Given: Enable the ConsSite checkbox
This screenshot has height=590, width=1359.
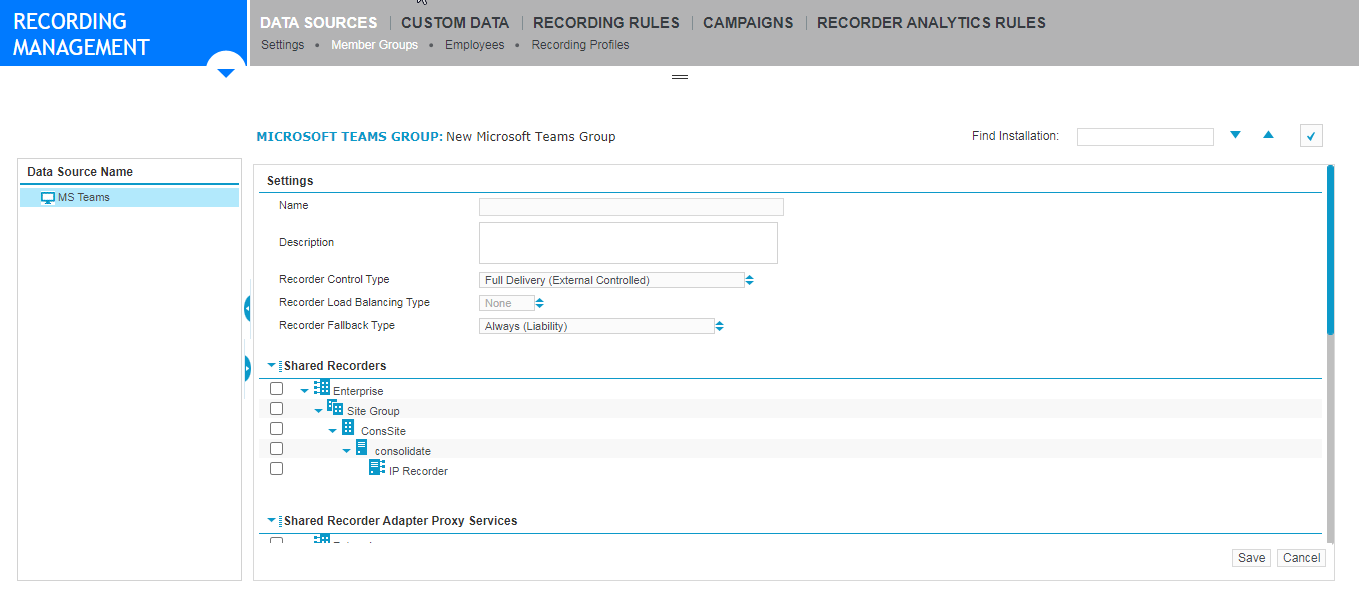Looking at the screenshot, I should tap(277, 428).
